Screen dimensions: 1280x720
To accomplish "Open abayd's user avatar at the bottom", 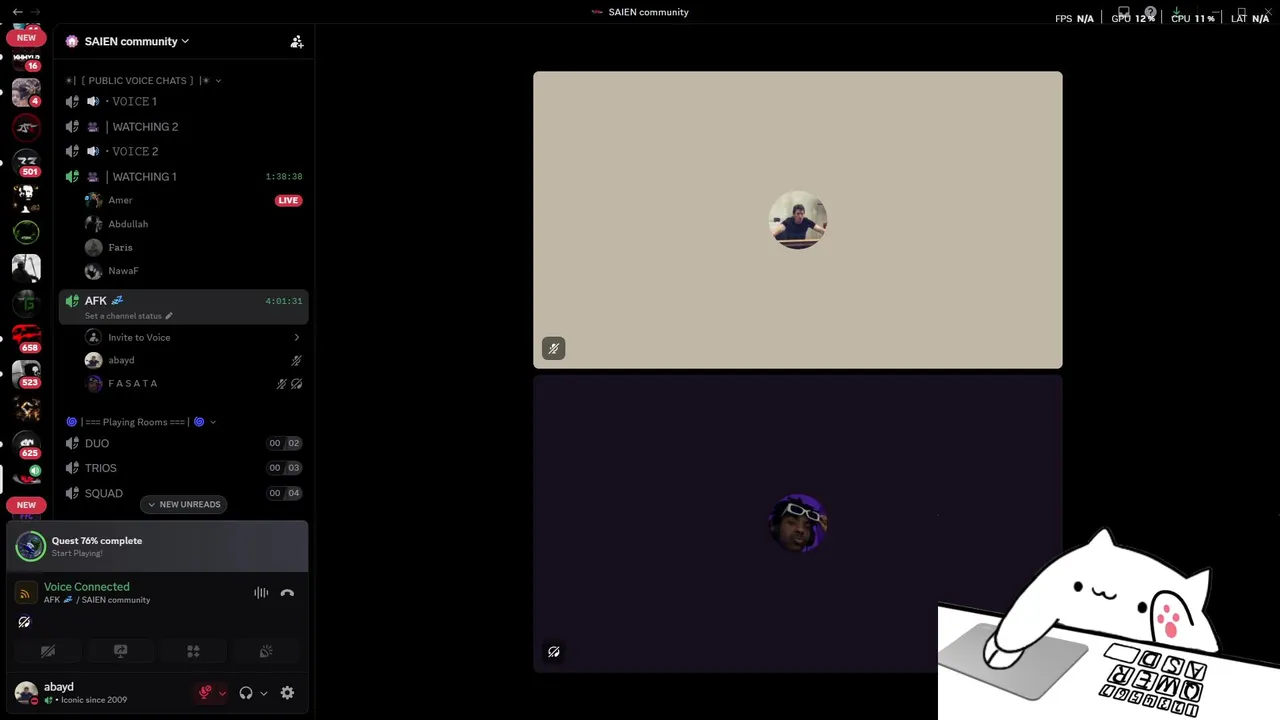I will (x=26, y=693).
